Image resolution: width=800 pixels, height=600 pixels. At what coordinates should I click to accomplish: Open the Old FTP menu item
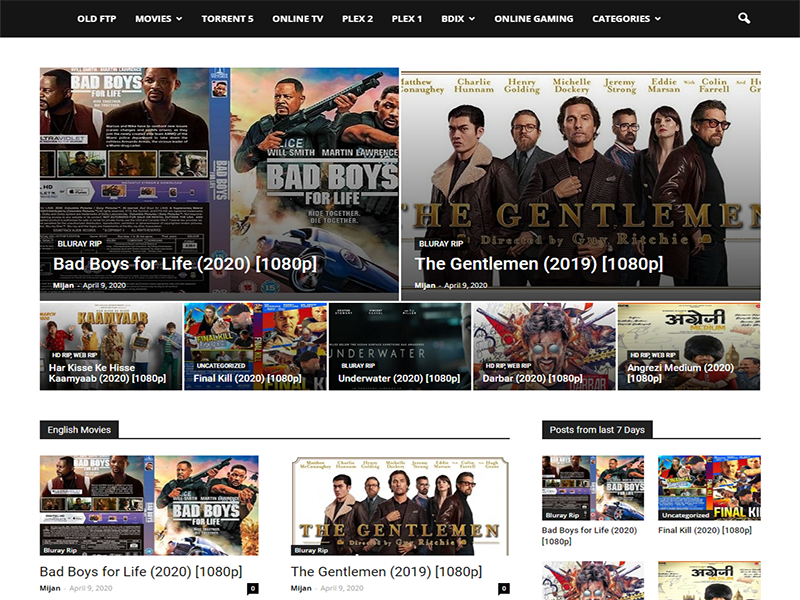tap(96, 19)
